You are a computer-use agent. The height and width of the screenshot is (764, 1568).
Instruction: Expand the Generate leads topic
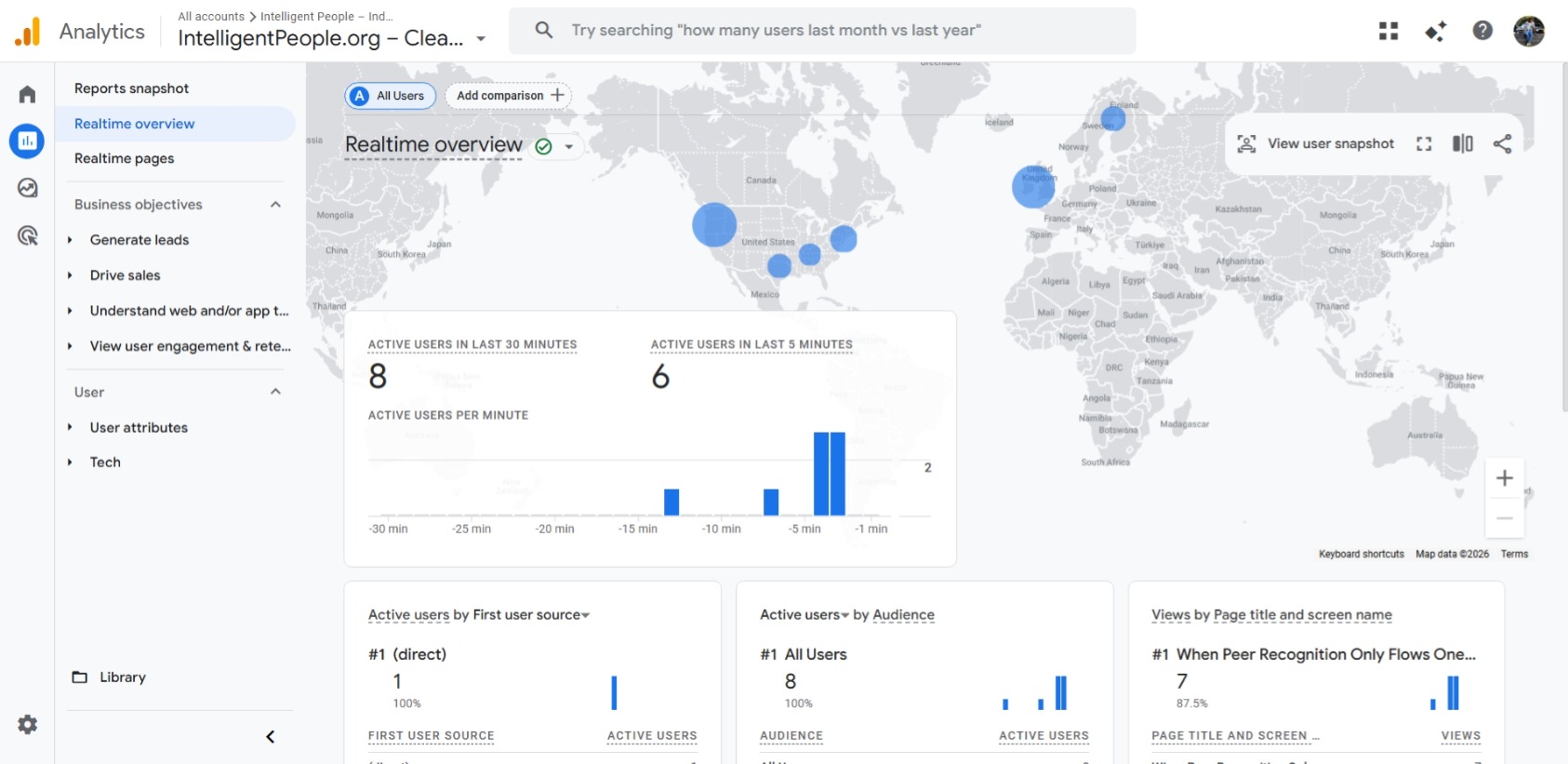tap(70, 240)
